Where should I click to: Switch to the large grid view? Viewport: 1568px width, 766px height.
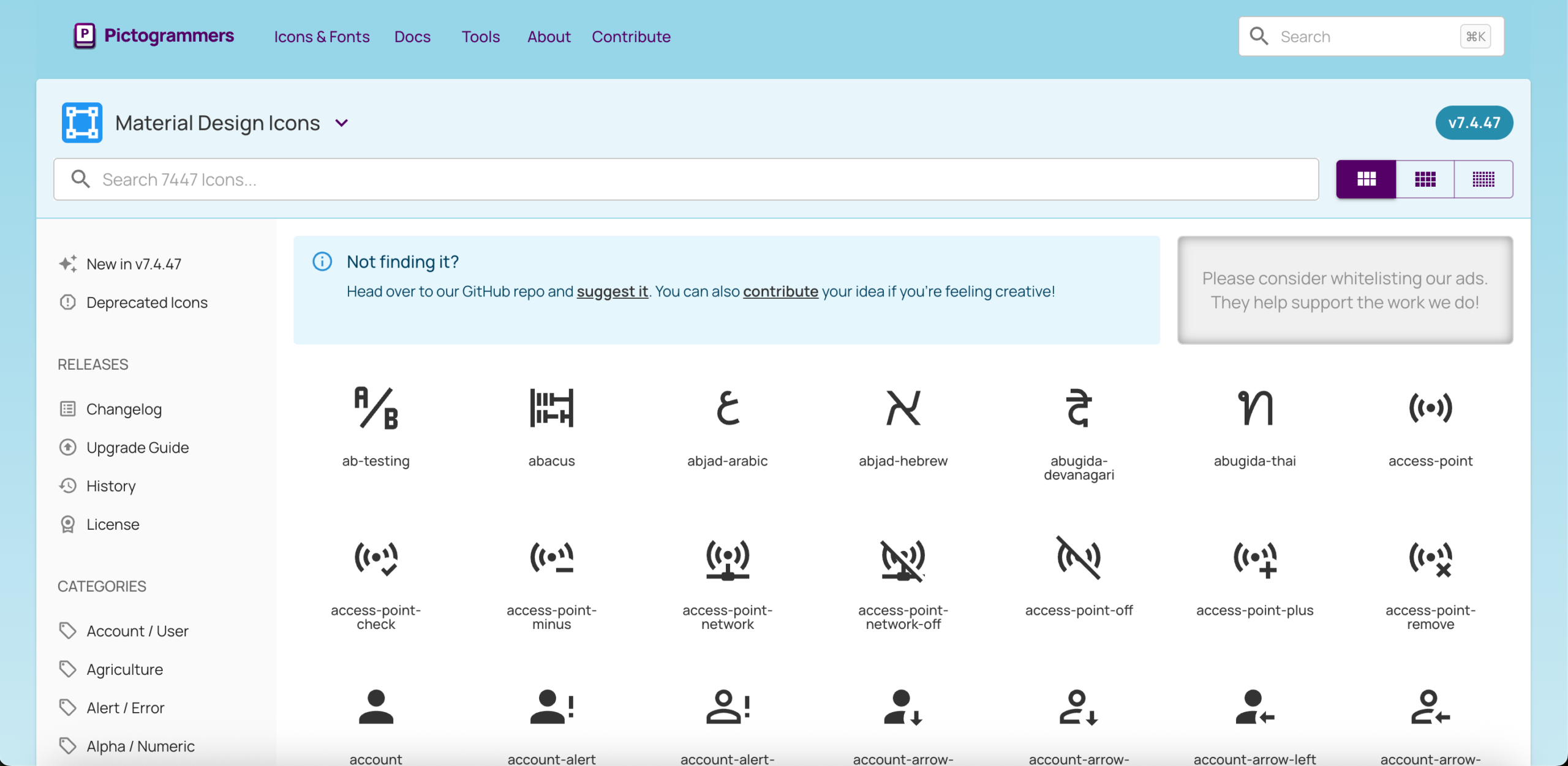pyautogui.click(x=1366, y=179)
